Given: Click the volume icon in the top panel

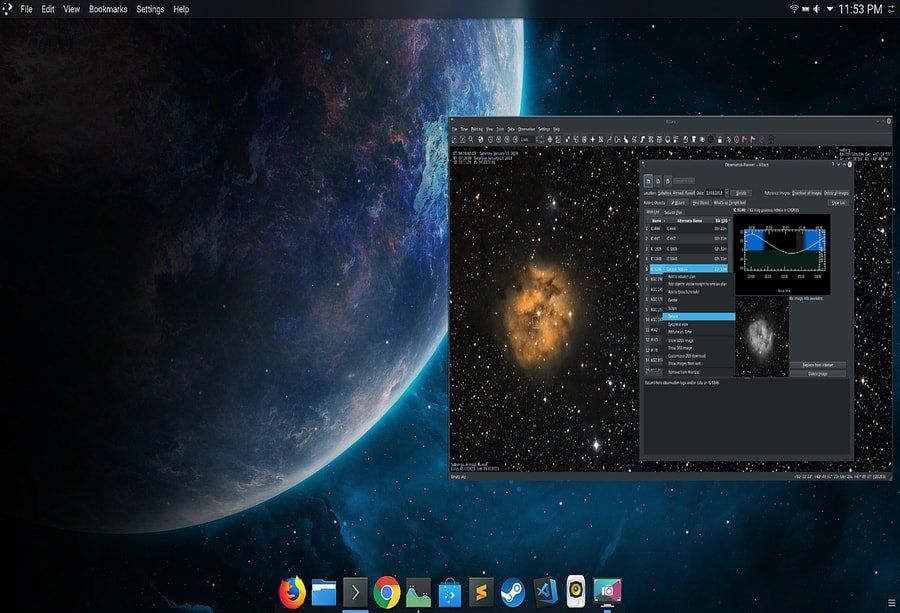Looking at the screenshot, I should pos(816,9).
